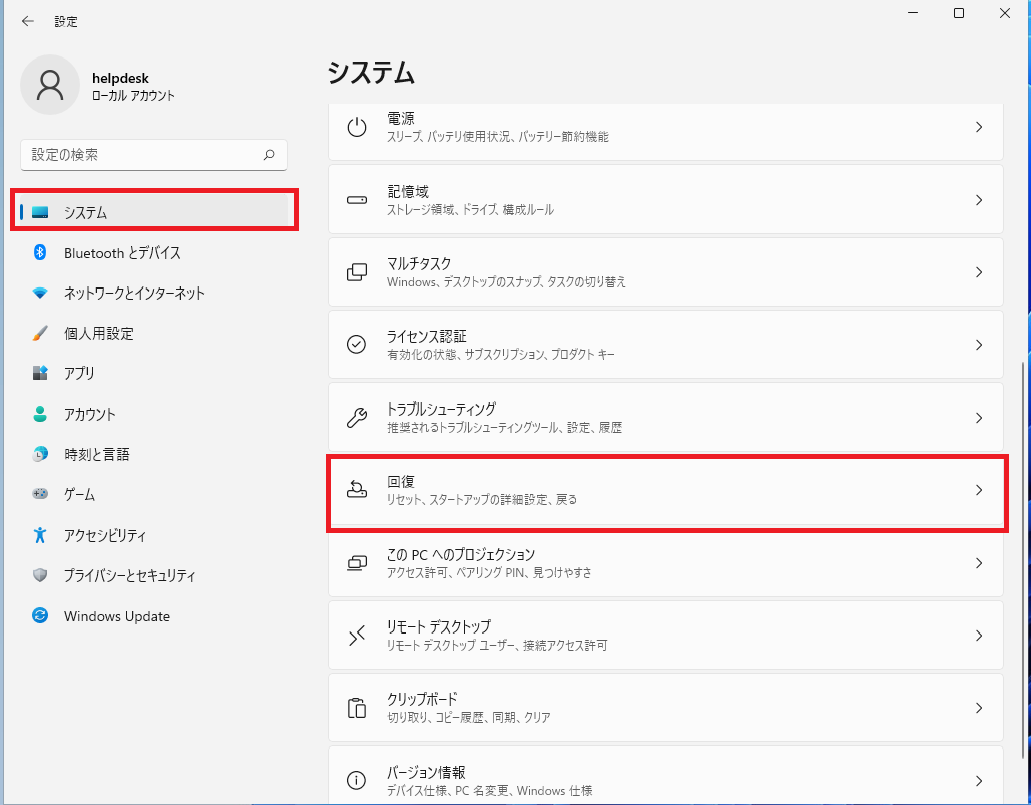The width and height of the screenshot is (1031, 805).
Task: Click the プライバシーとセキュリティ shield icon
Action: [39, 575]
